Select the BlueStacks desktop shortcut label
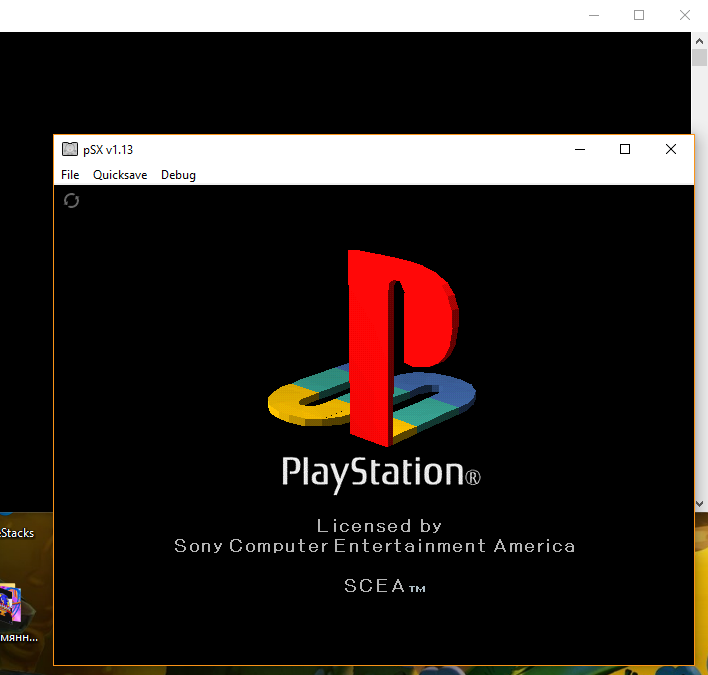 point(17,533)
